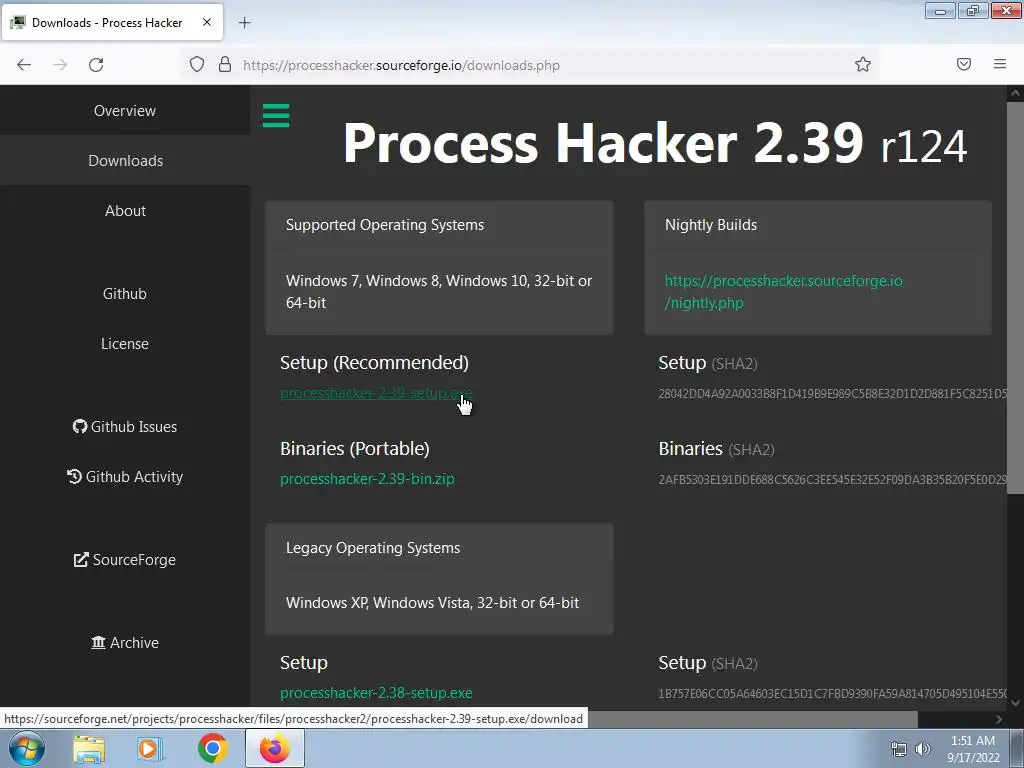1024x768 pixels.
Task: Open volume control in system tray
Action: click(x=923, y=749)
